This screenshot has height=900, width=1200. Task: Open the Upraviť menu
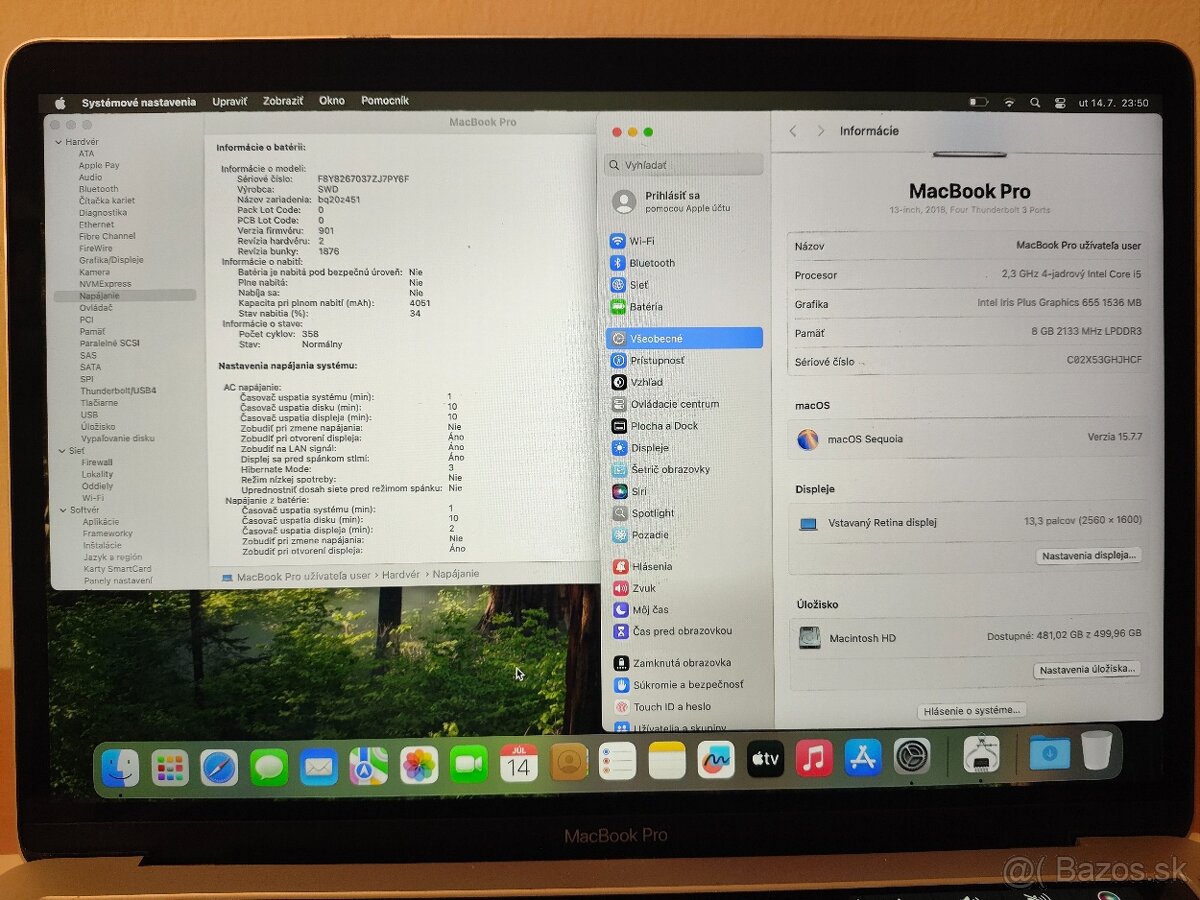pos(230,101)
